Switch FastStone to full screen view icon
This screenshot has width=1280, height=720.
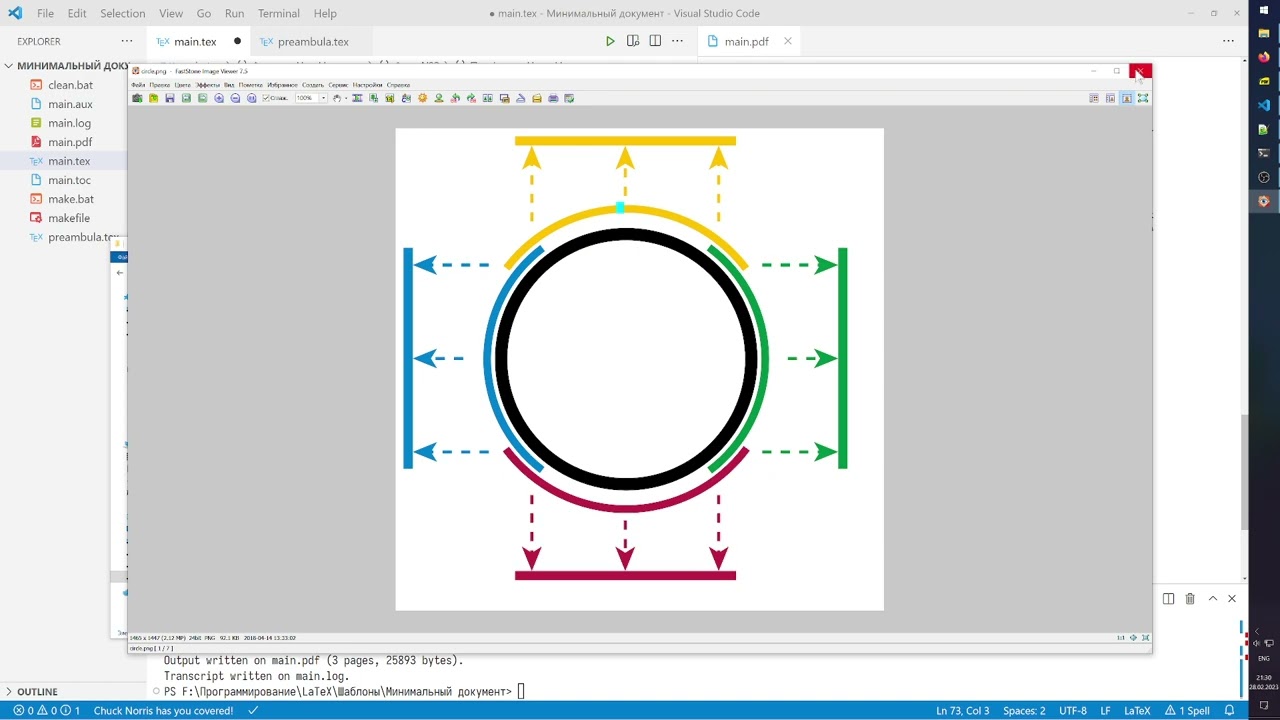click(x=1143, y=98)
